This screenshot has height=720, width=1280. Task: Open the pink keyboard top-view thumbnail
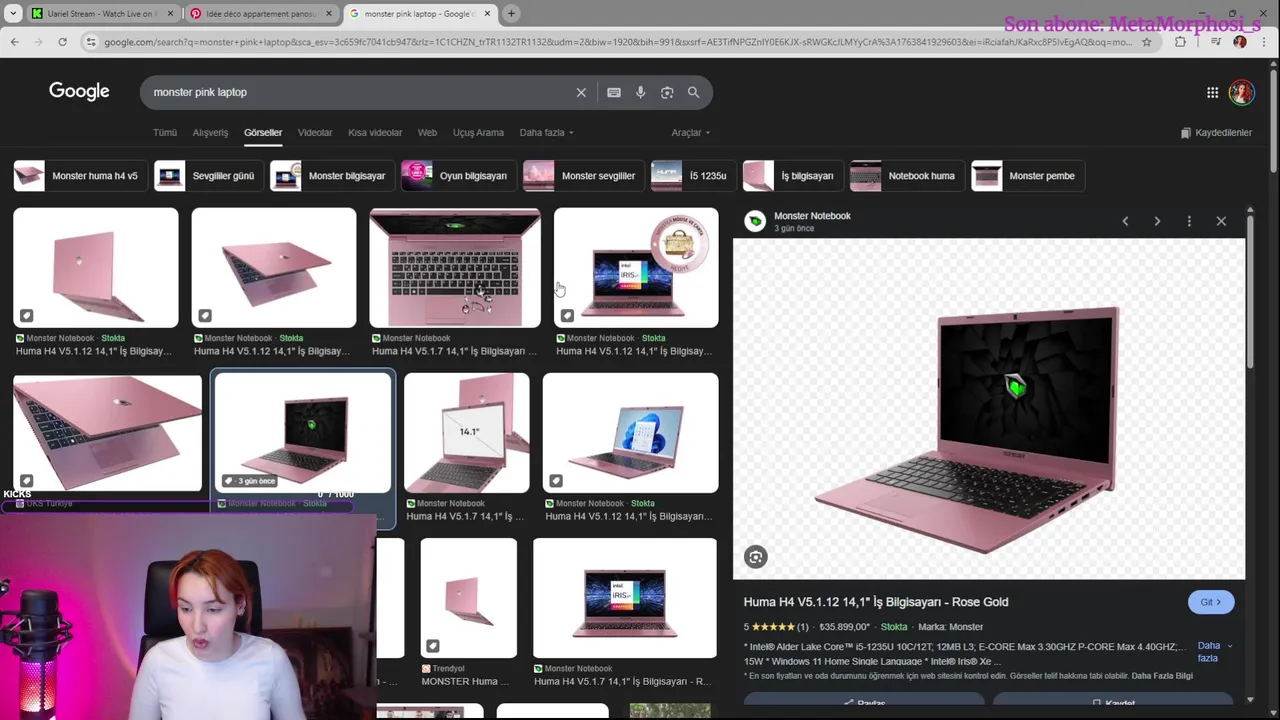[x=455, y=268]
